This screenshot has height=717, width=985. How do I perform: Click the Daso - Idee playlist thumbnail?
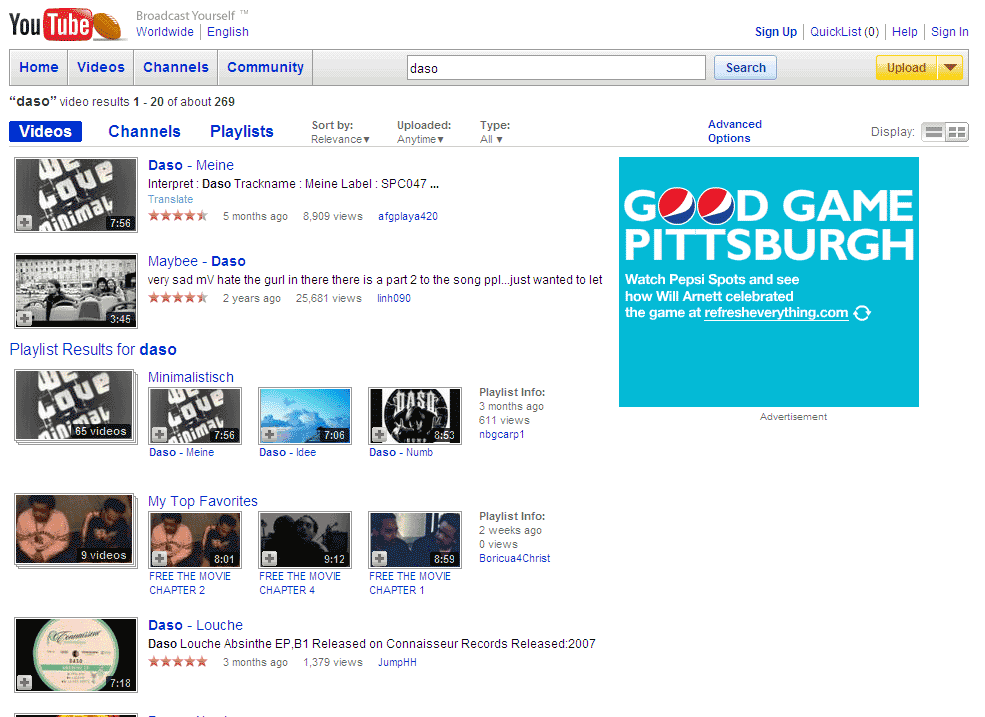pyautogui.click(x=305, y=416)
